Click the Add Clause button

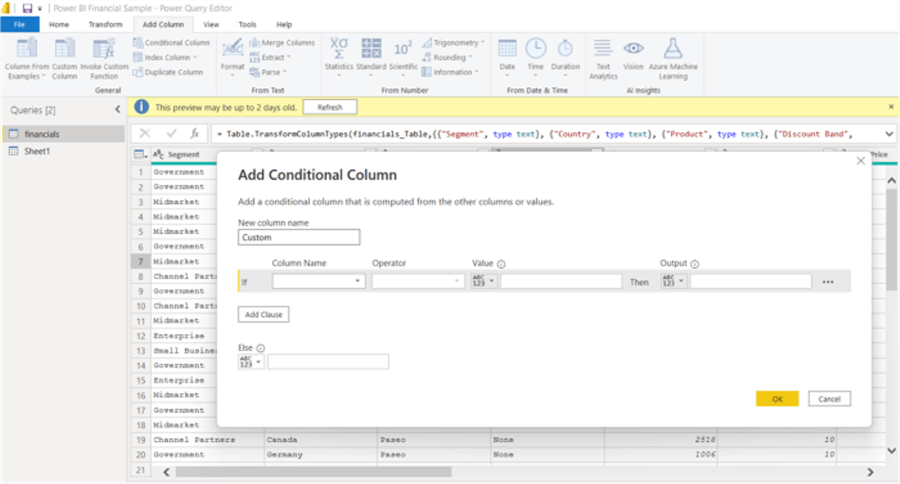(x=263, y=315)
